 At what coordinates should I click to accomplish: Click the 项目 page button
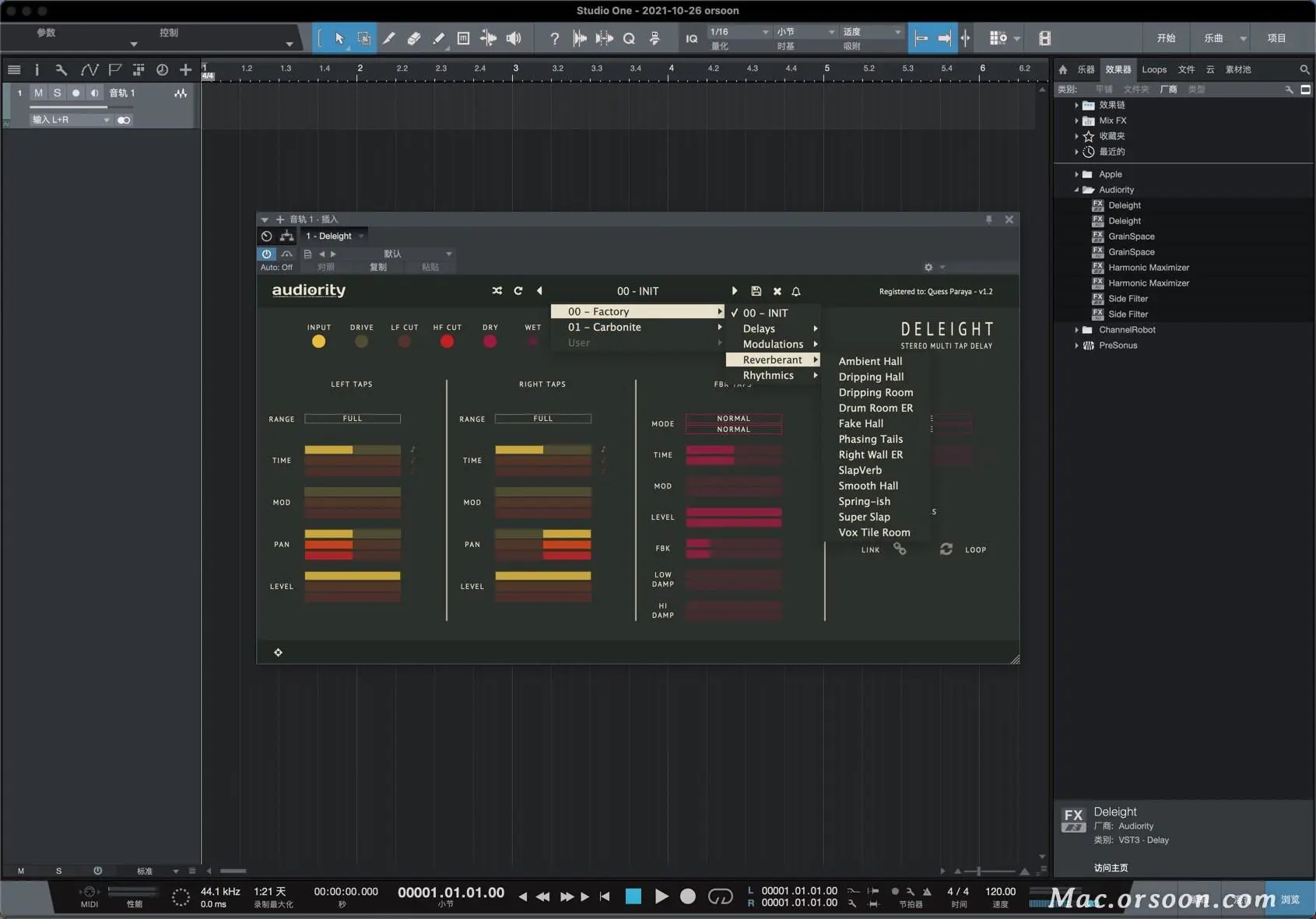coord(1276,38)
